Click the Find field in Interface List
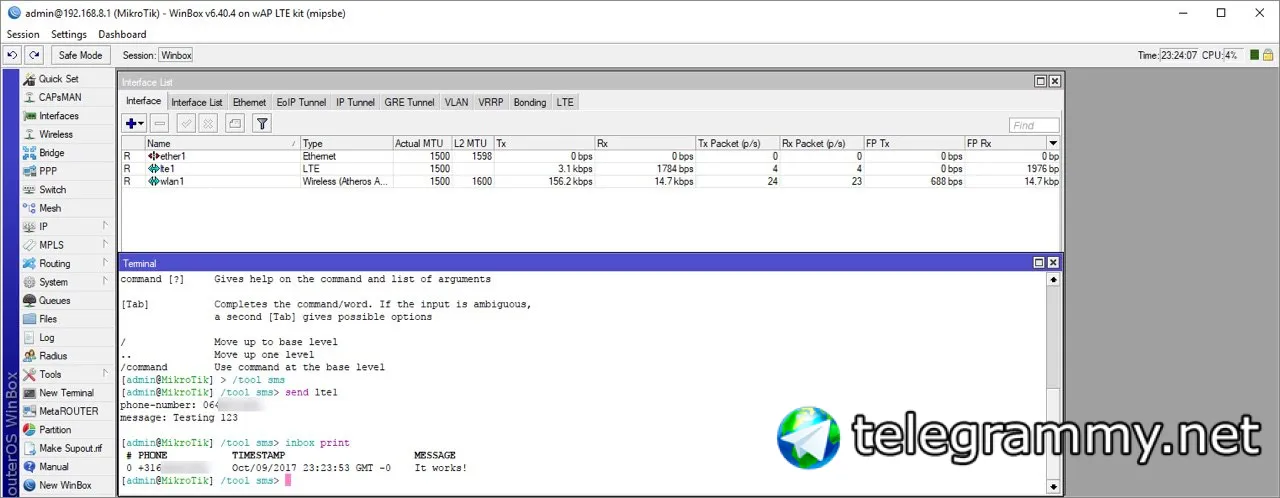The width and height of the screenshot is (1280, 498). click(x=1034, y=126)
